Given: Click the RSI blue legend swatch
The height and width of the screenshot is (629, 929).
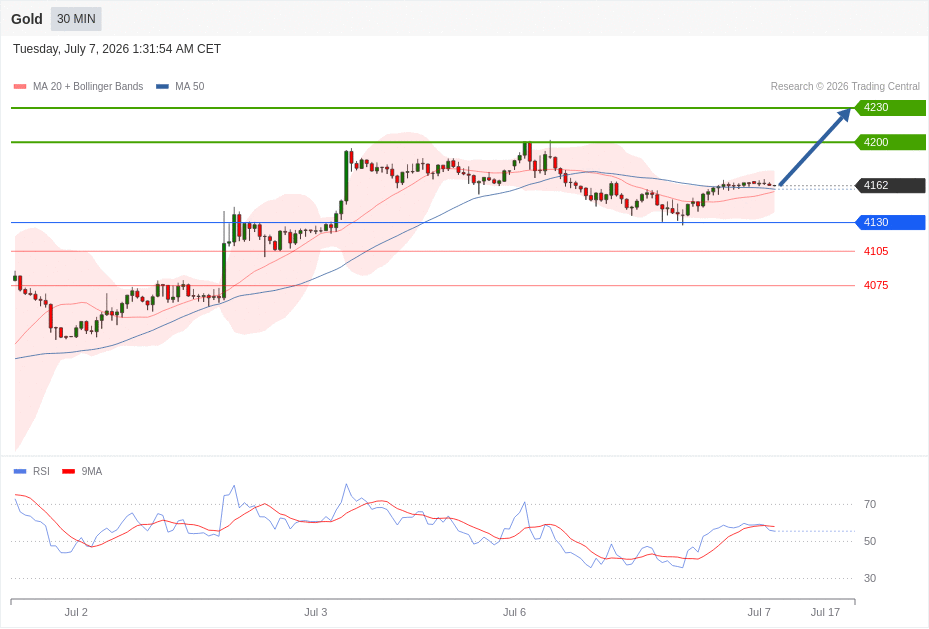Looking at the screenshot, I should tap(20, 471).
